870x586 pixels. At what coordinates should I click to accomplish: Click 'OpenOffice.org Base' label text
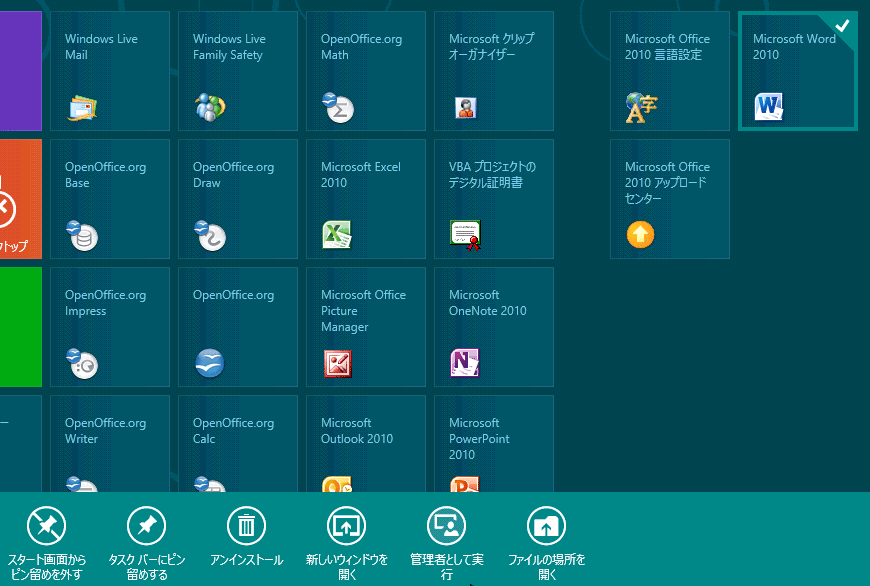(105, 175)
